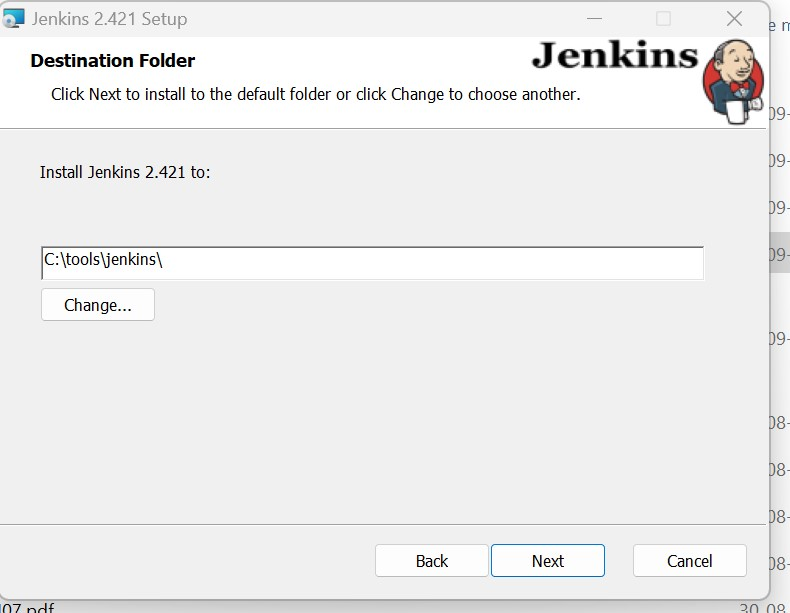Click the background column header at top right
The height and width of the screenshot is (613, 790).
(780, 25)
